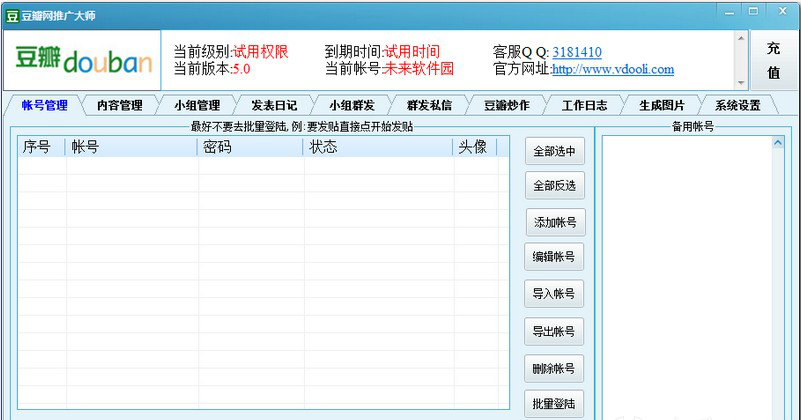Click the 添加帐号 button
The image size is (801, 420).
coord(555,222)
